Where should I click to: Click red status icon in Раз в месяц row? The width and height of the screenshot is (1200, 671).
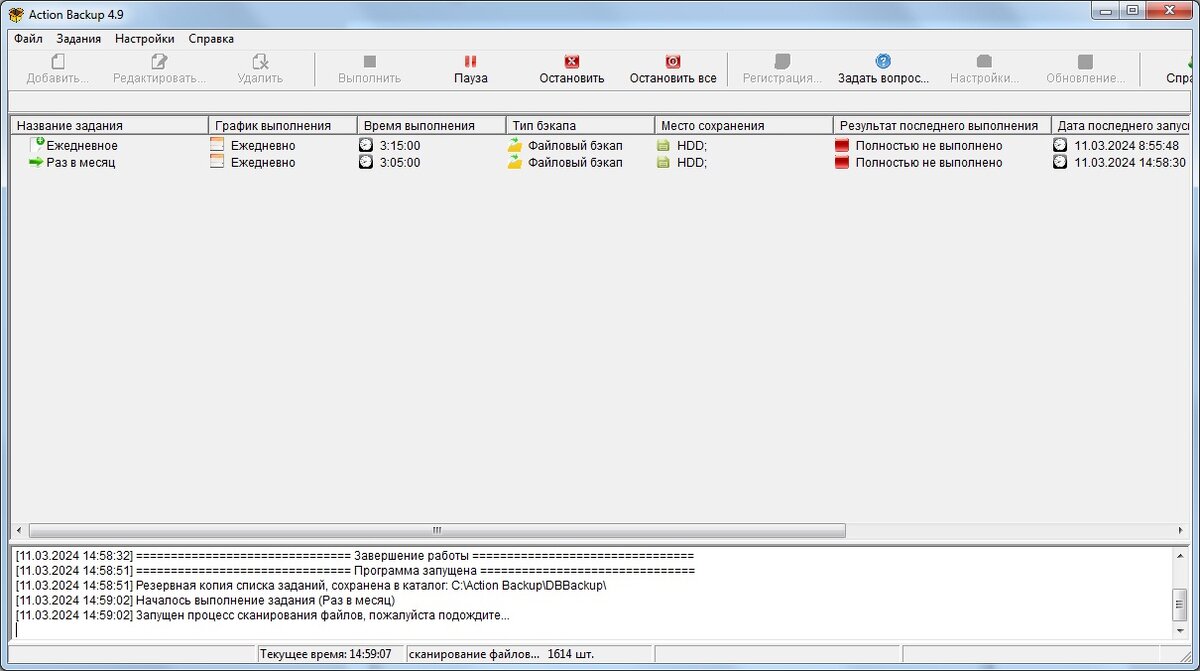[842, 162]
